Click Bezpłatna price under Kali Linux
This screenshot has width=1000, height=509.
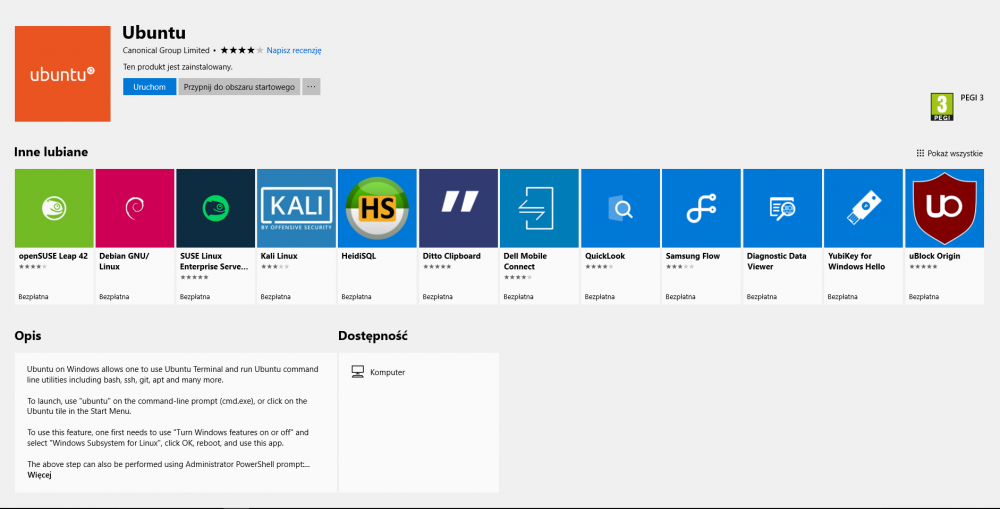[x=276, y=297]
